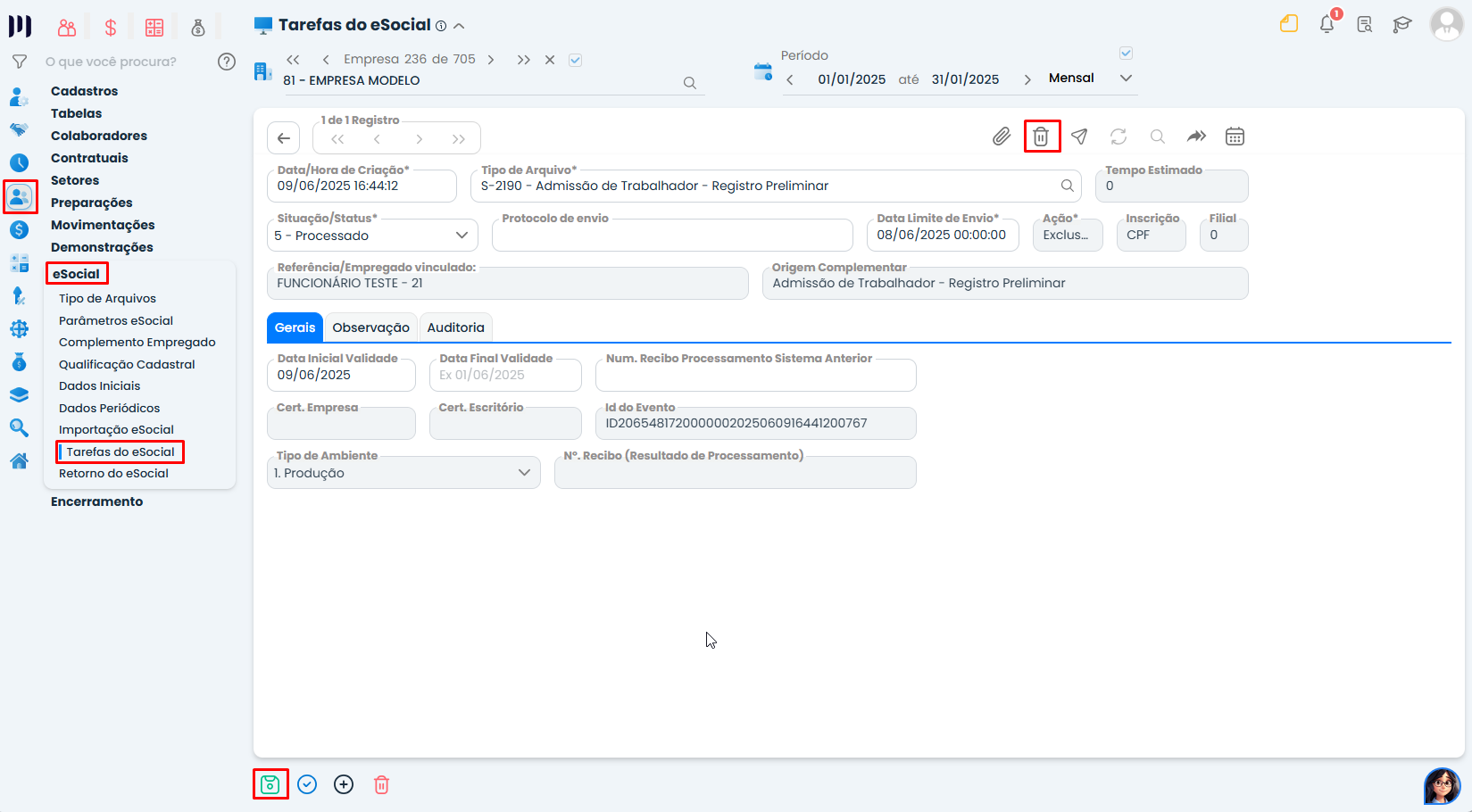Screen dimensions: 1472x812
Task: Click the green save icon at the bottom
Action: pyautogui.click(x=270, y=784)
